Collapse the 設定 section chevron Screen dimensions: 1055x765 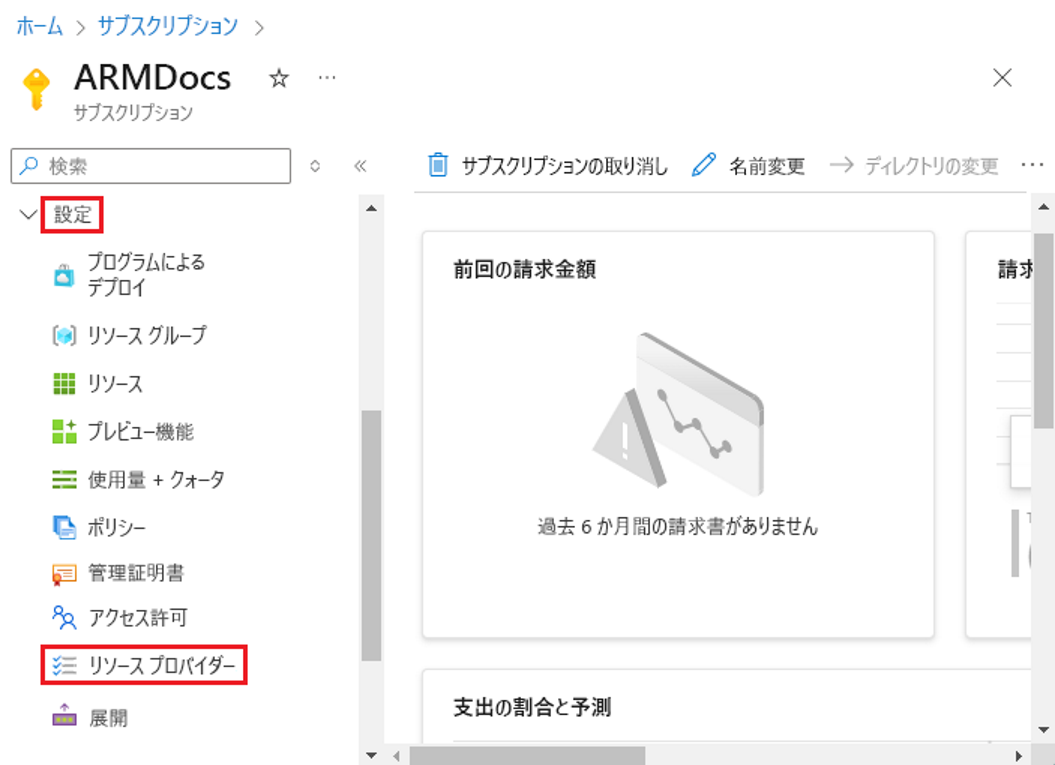28,215
